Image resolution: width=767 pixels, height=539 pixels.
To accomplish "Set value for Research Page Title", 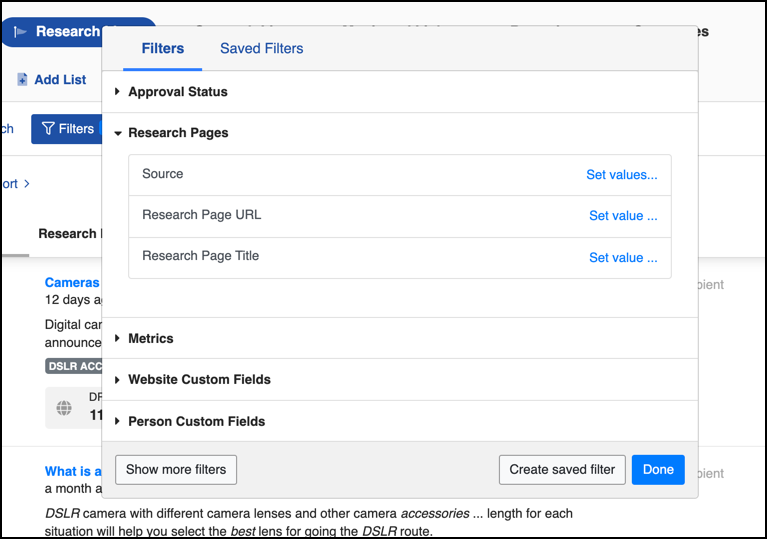I will tap(622, 258).
